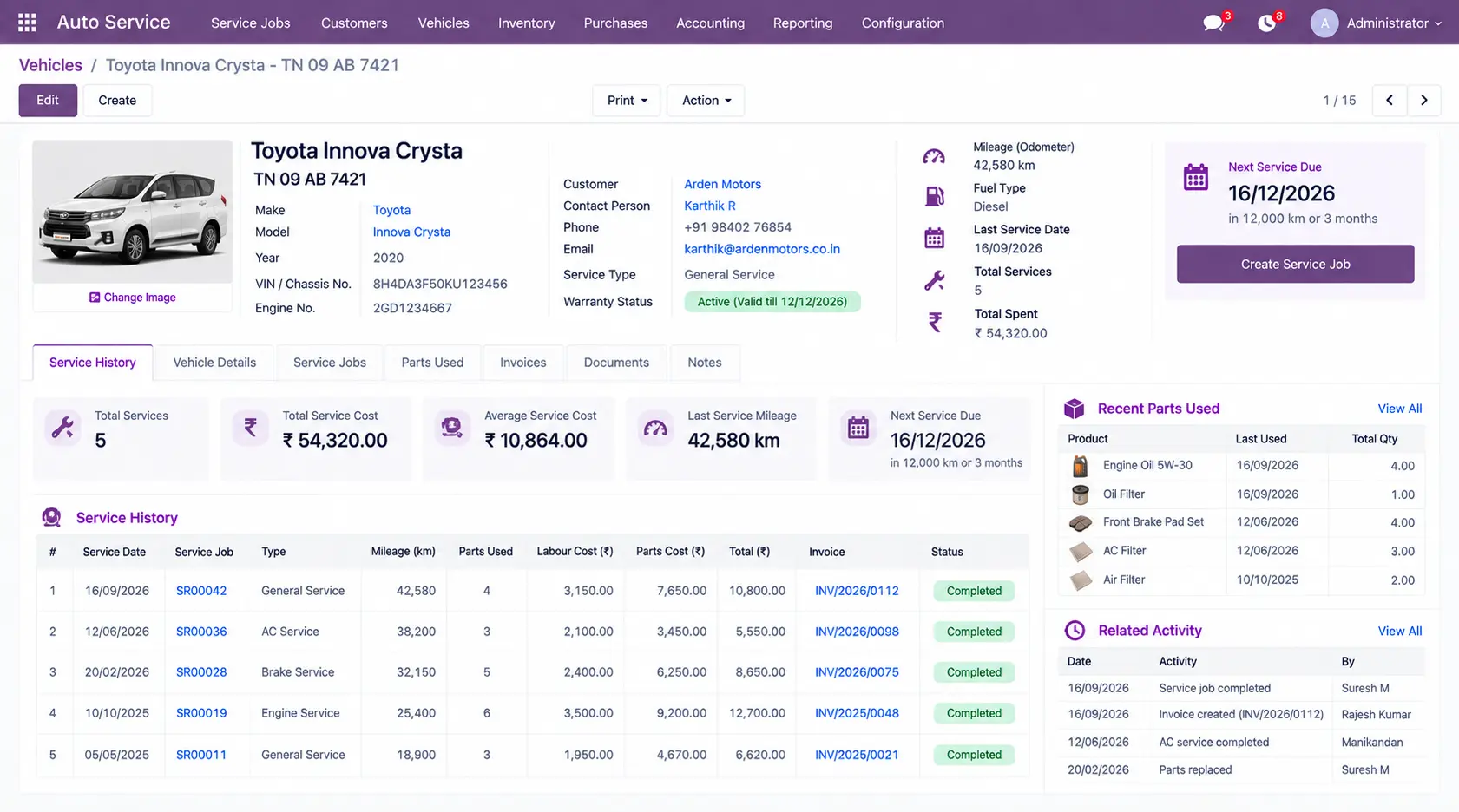
Task: Open the Arden Motors customer link
Action: (x=722, y=184)
